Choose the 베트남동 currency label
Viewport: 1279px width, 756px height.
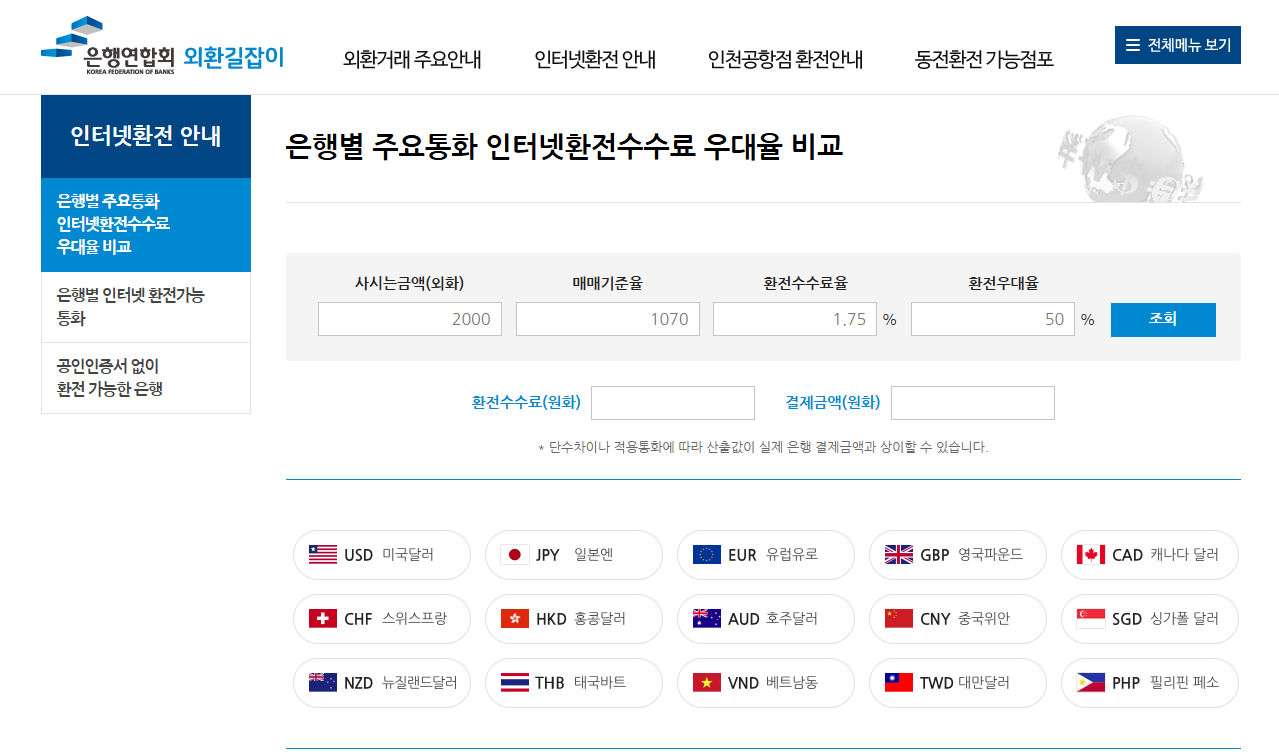coord(792,683)
